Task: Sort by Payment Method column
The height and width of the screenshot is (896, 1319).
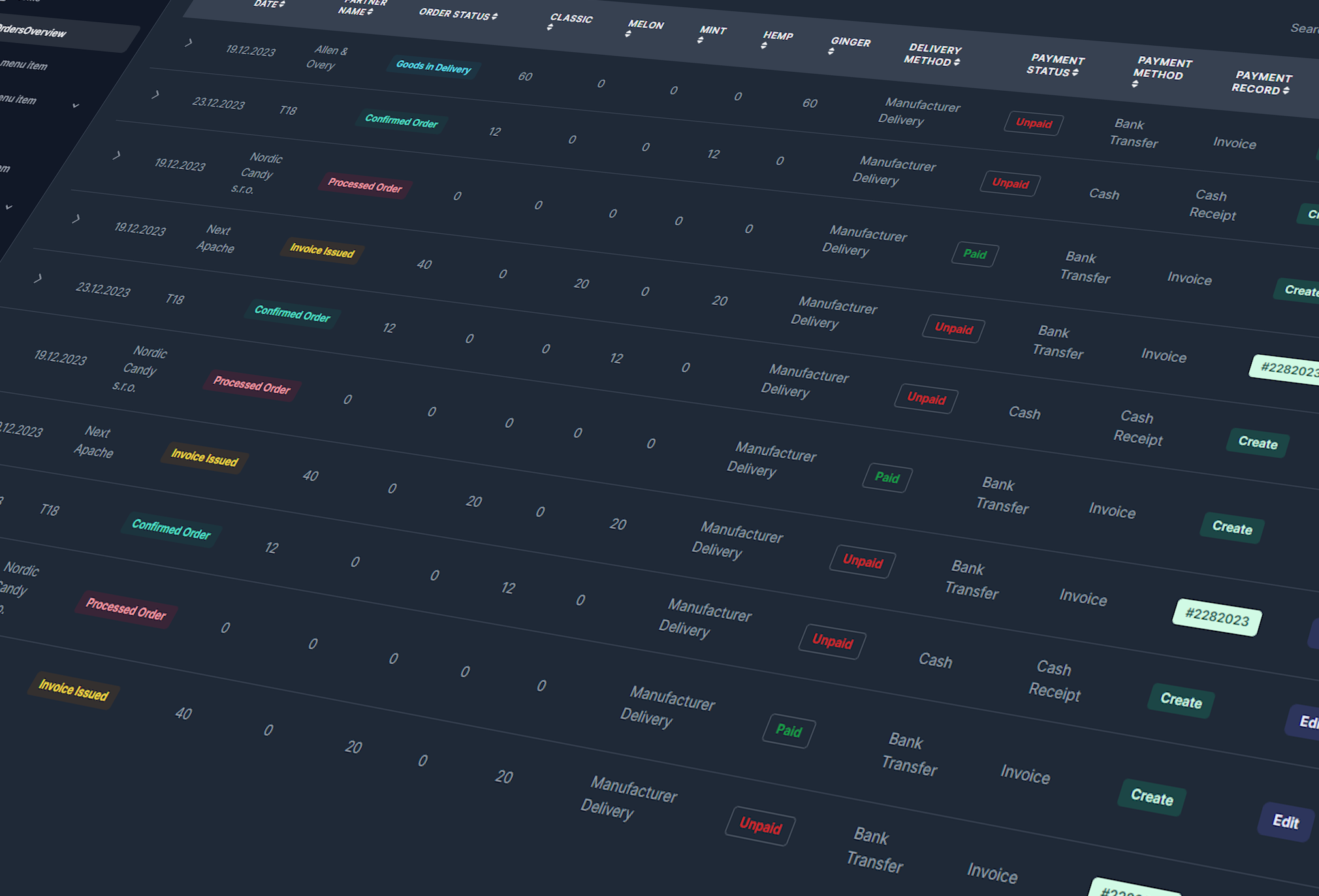Action: tap(1162, 71)
